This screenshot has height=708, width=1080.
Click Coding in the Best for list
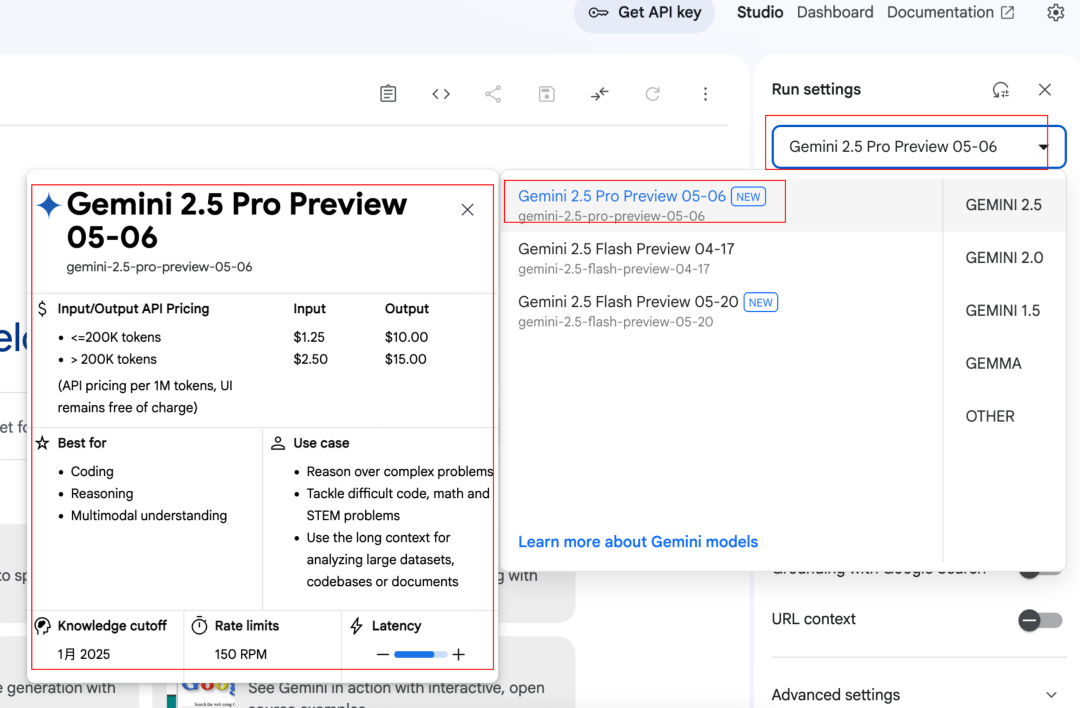click(x=92, y=471)
